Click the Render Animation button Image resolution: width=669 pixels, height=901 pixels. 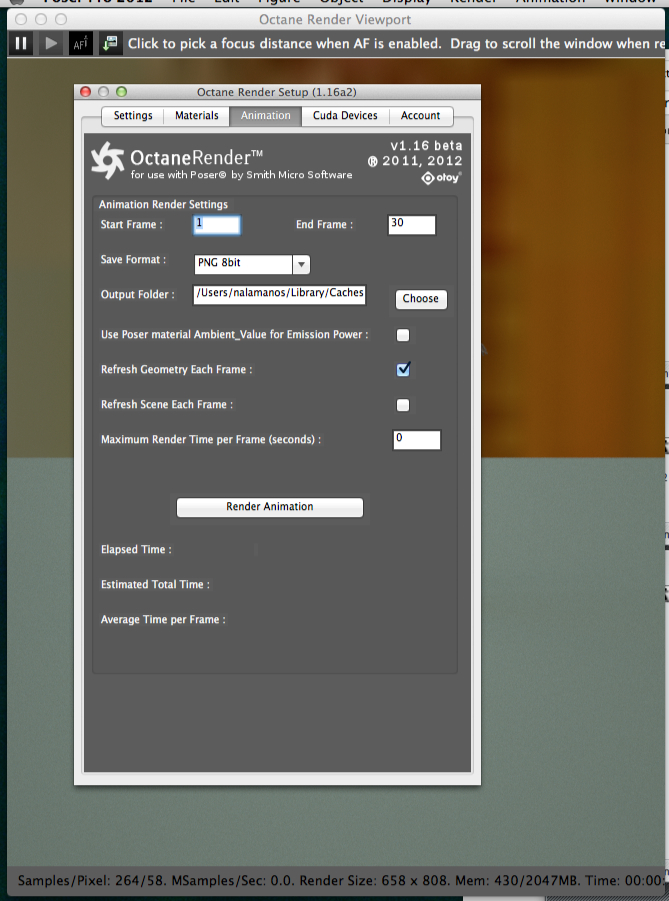tap(270, 507)
